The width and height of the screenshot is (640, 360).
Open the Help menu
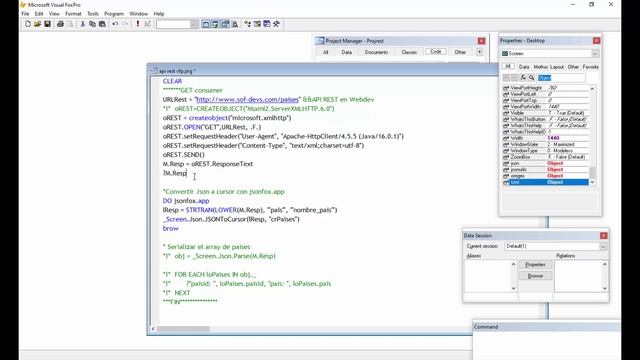pos(159,14)
